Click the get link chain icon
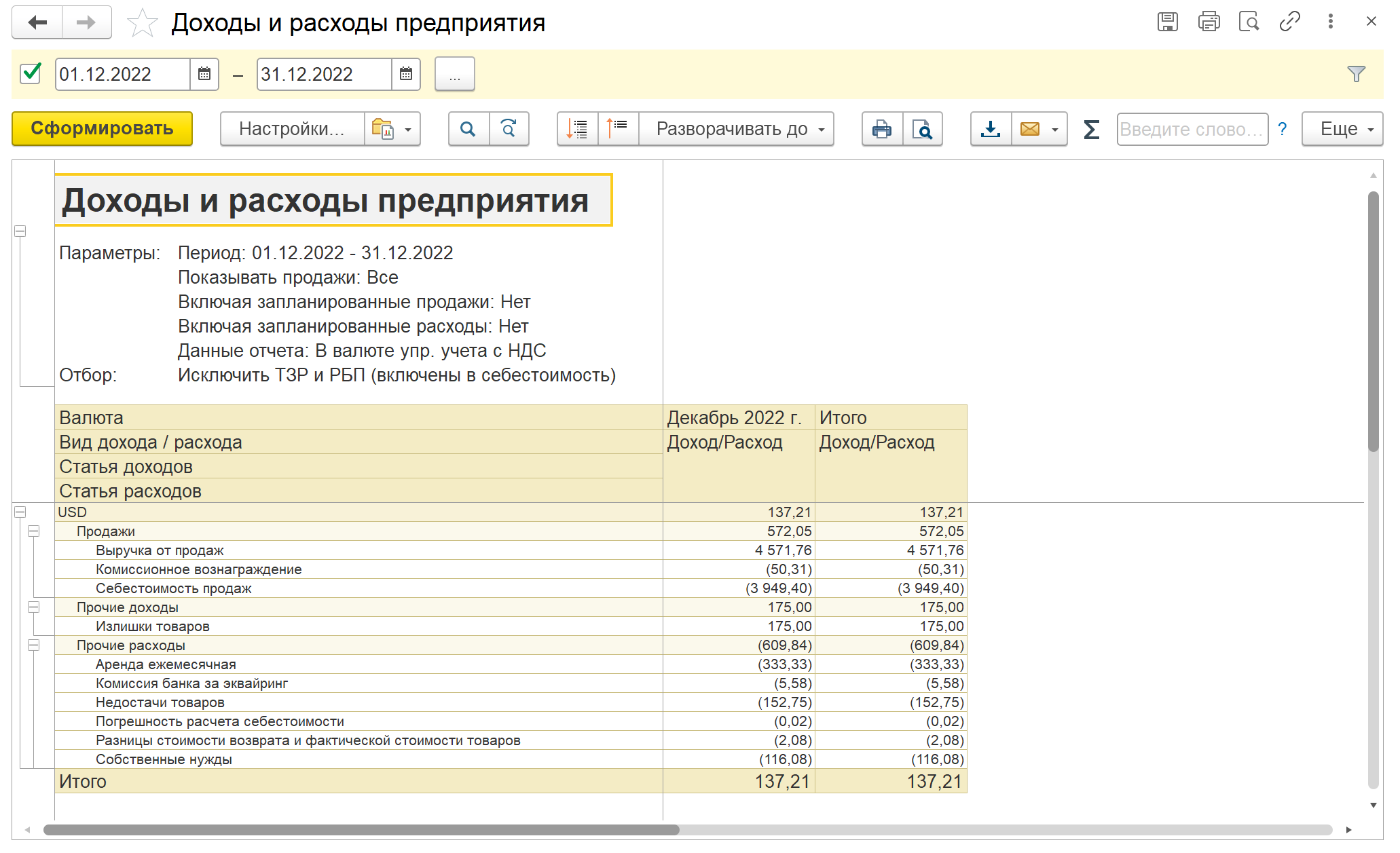This screenshot has width=1400, height=853. click(x=1289, y=22)
